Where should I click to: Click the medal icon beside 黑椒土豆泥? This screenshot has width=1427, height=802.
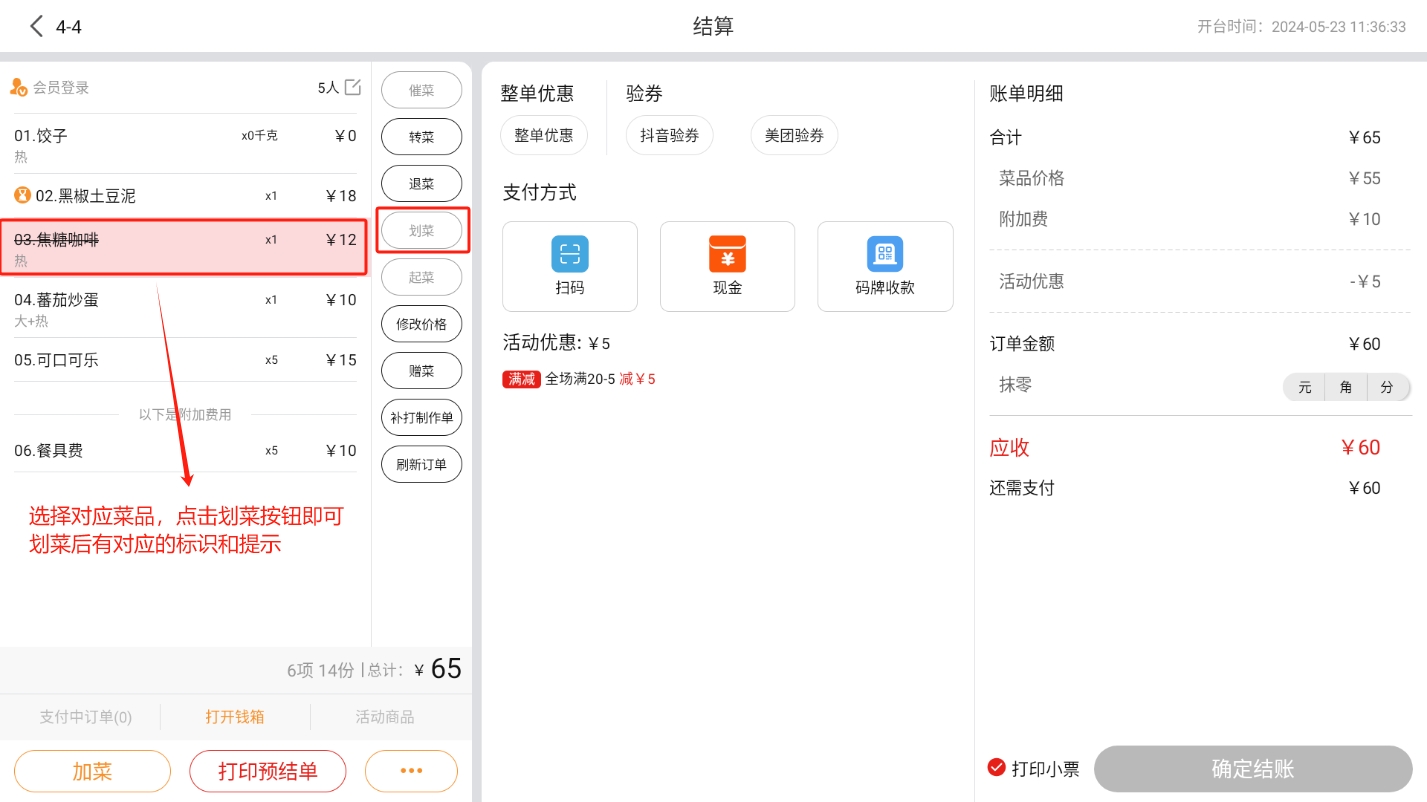tap(22, 195)
